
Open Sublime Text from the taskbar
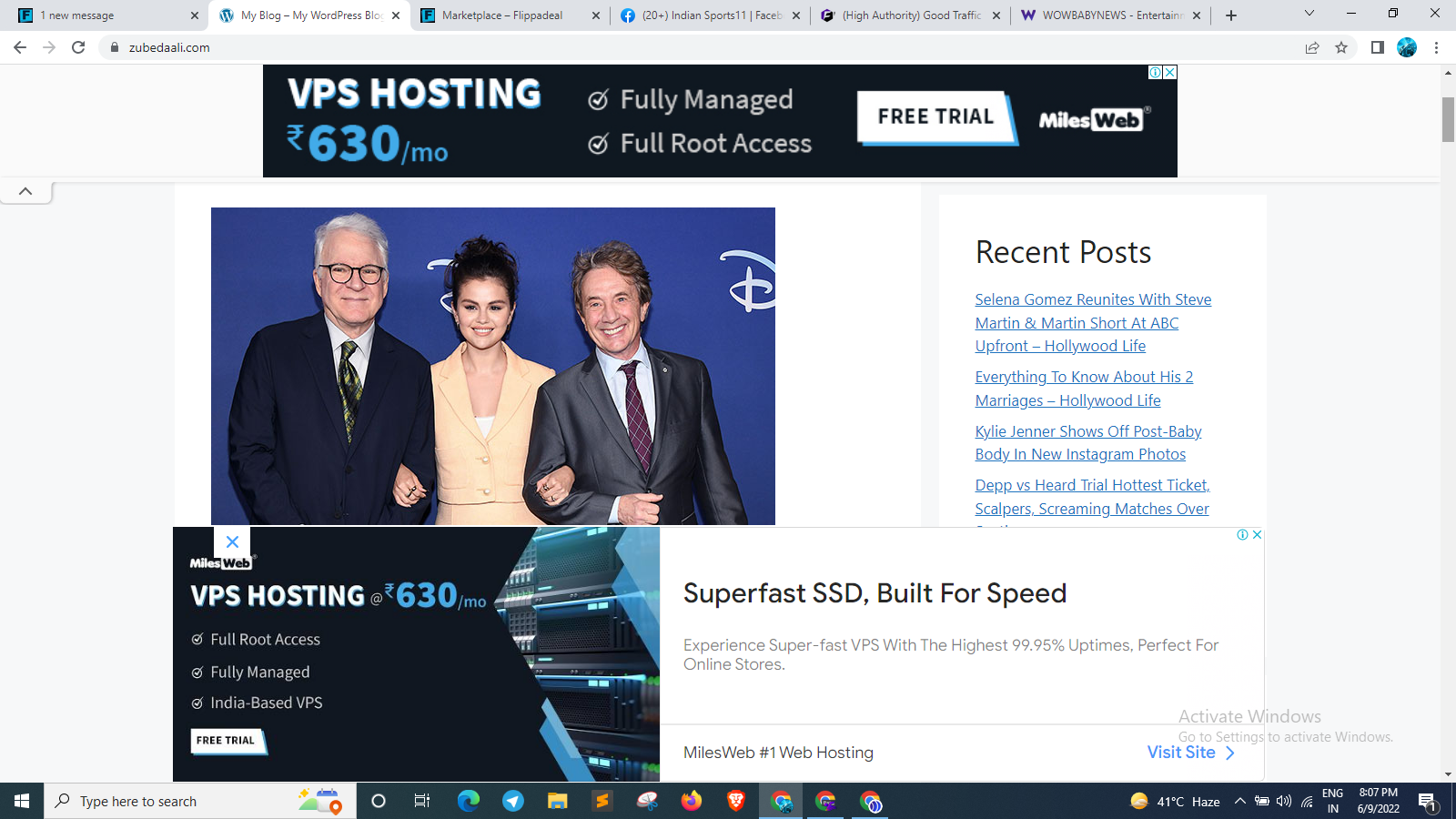(602, 801)
